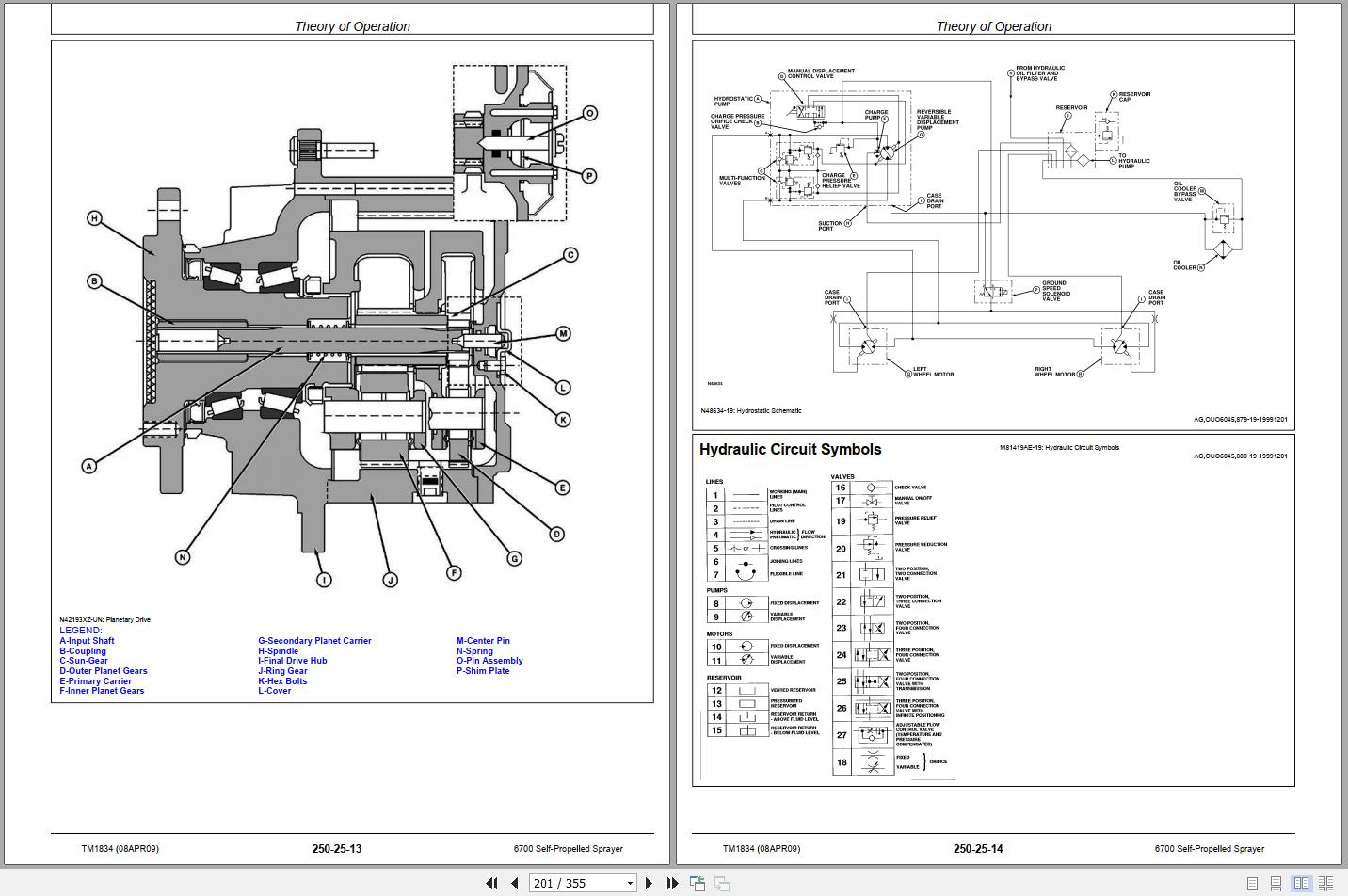
Task: Click the O-Pin Assembly legend entry
Action: (489, 661)
